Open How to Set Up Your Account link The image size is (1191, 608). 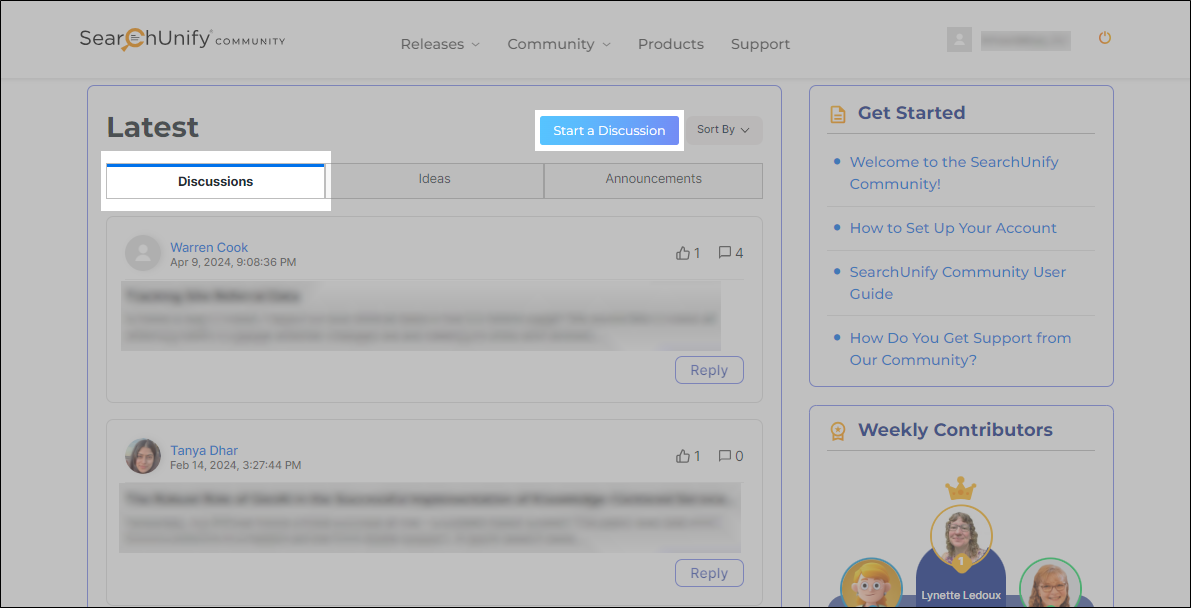click(x=952, y=228)
